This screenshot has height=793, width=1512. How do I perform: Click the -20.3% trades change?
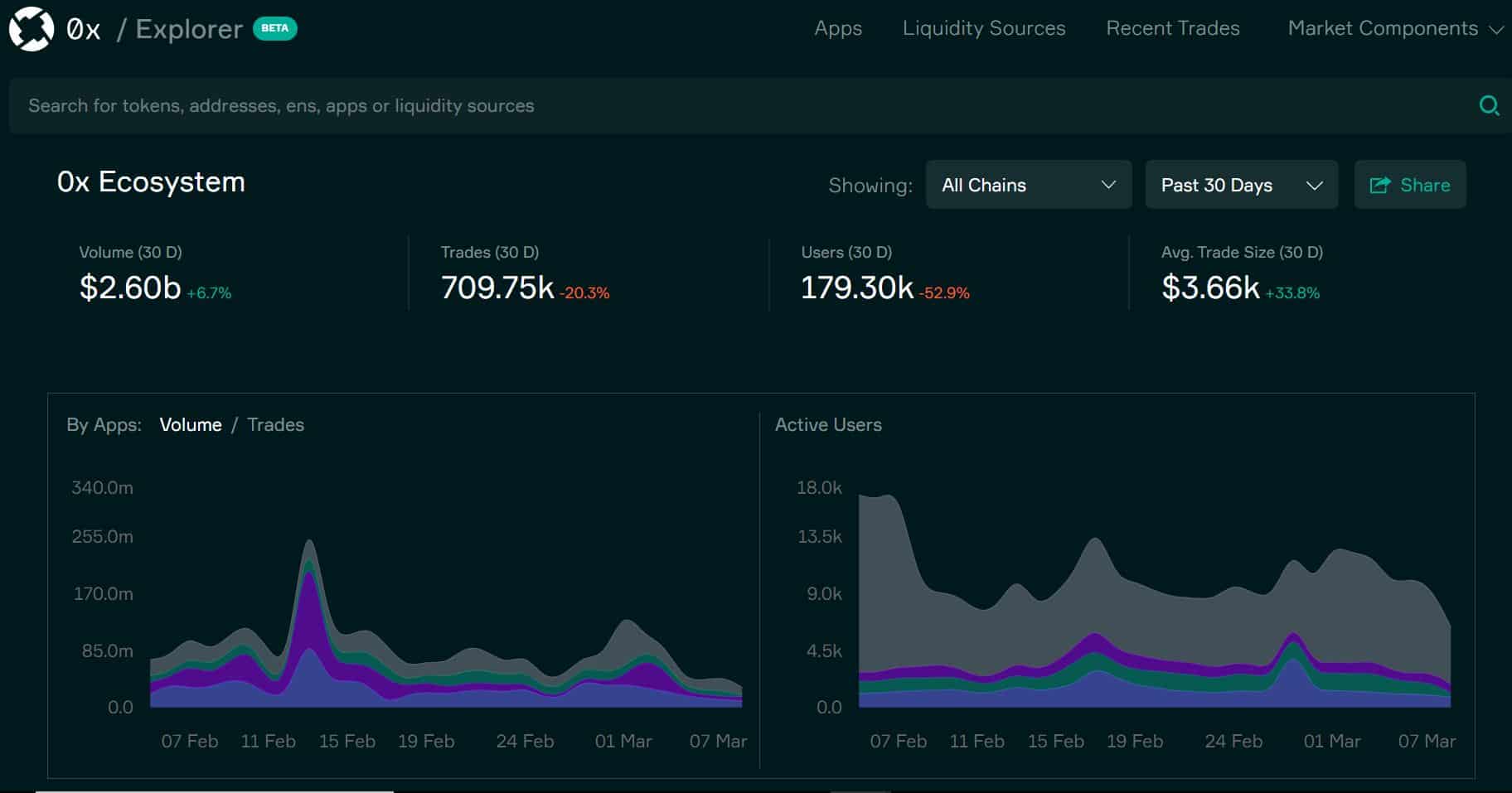pos(584,293)
